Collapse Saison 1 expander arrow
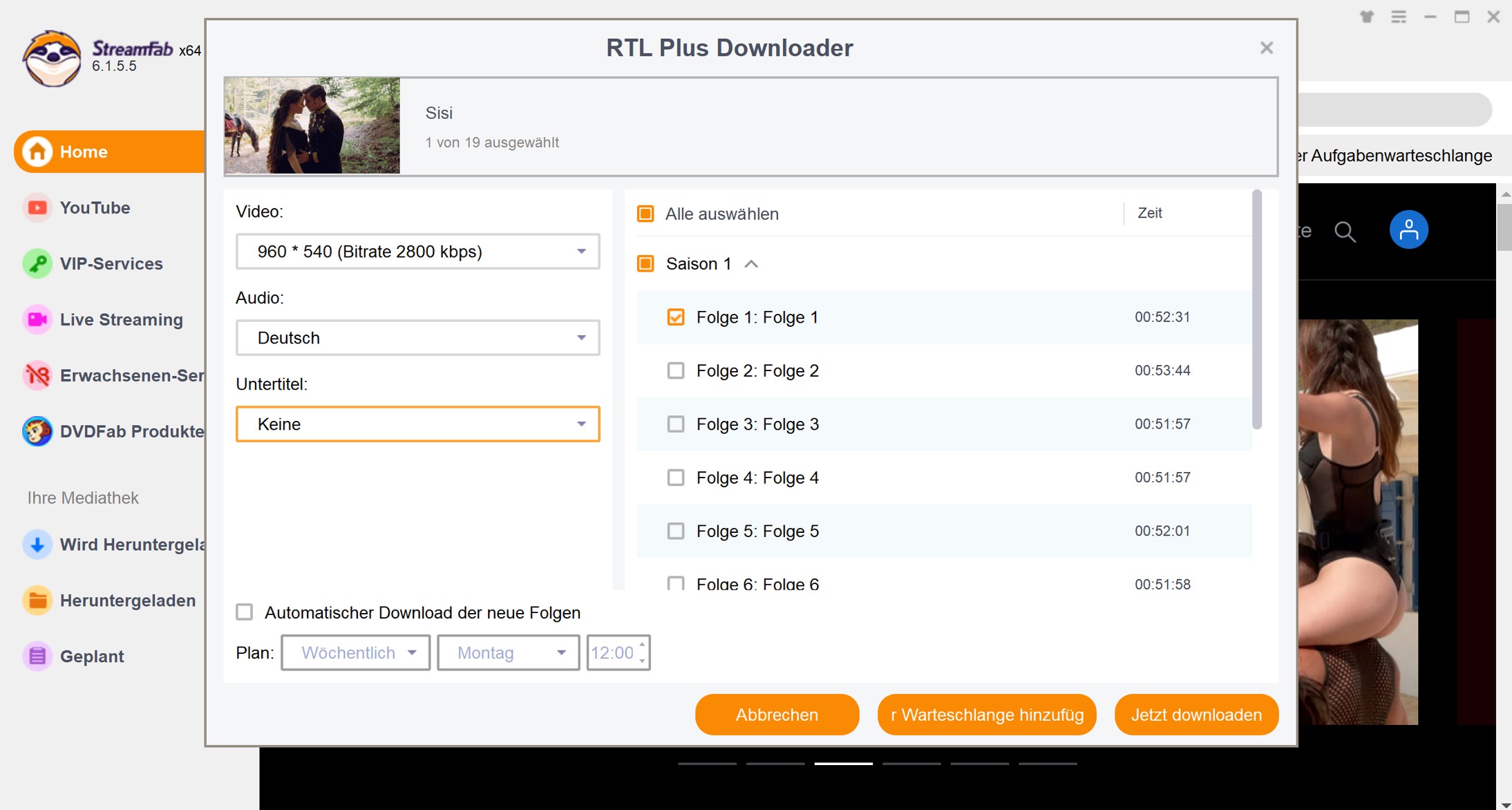1512x810 pixels. (x=751, y=264)
